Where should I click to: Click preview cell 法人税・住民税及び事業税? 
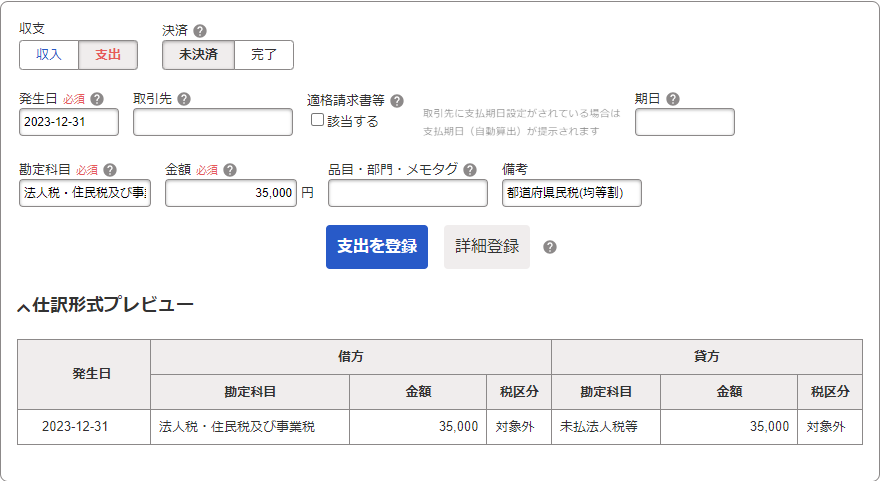[x=250, y=427]
